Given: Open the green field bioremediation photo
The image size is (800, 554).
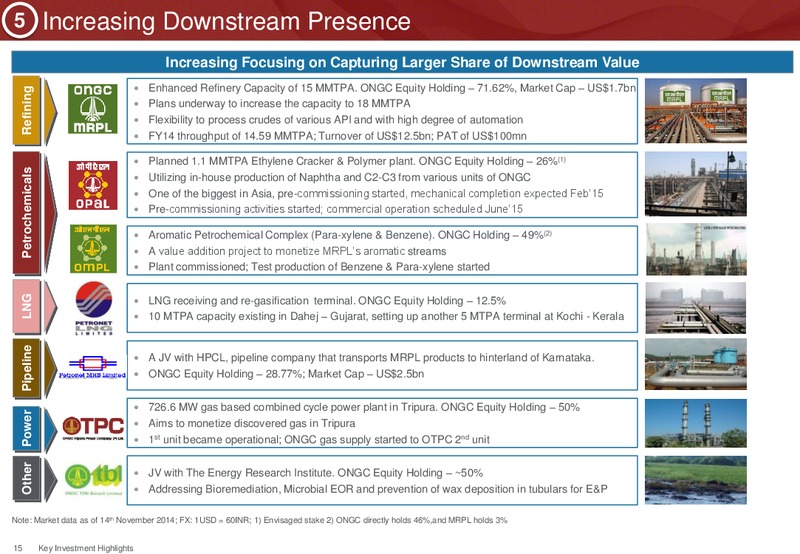Looking at the screenshot, I should coord(695,480).
